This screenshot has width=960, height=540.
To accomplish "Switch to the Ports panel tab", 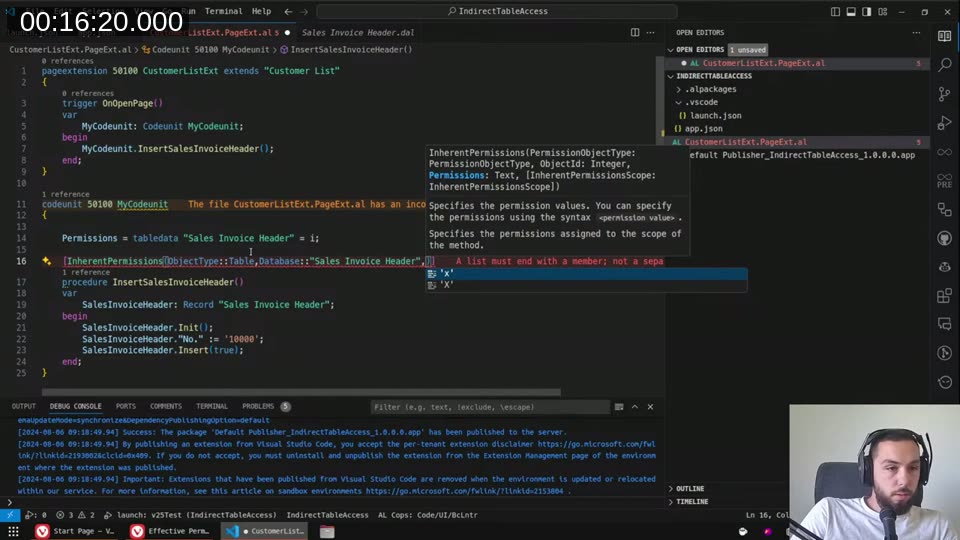I will click(x=126, y=407).
